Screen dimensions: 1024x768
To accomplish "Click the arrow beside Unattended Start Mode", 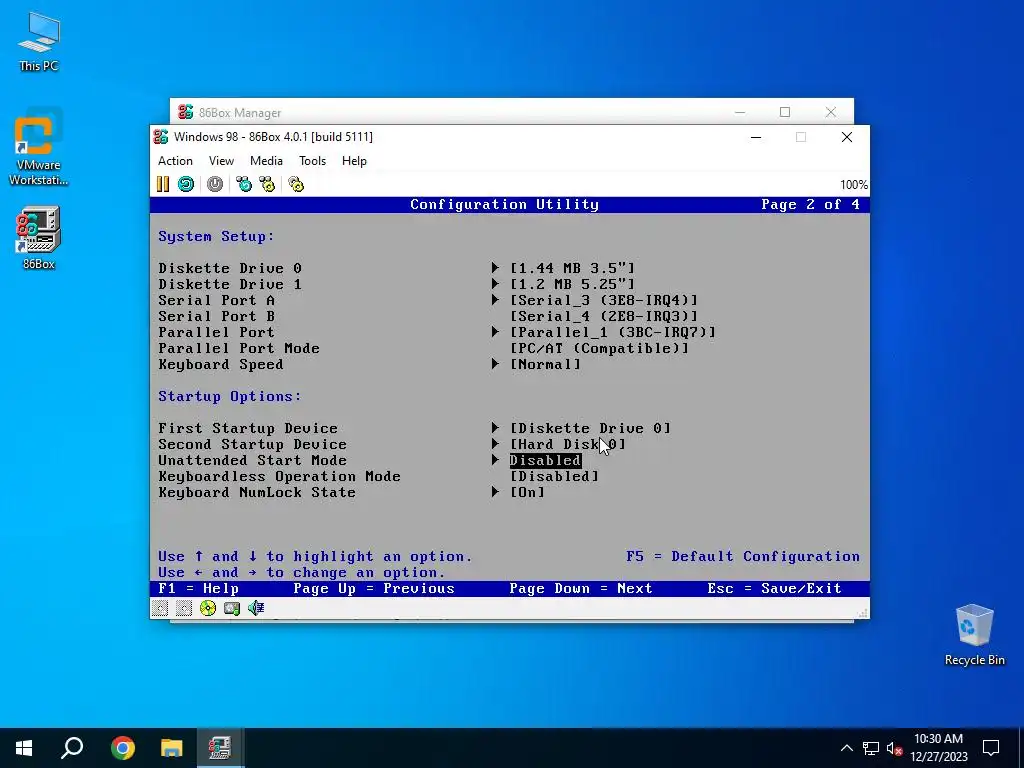I will pyautogui.click(x=495, y=460).
